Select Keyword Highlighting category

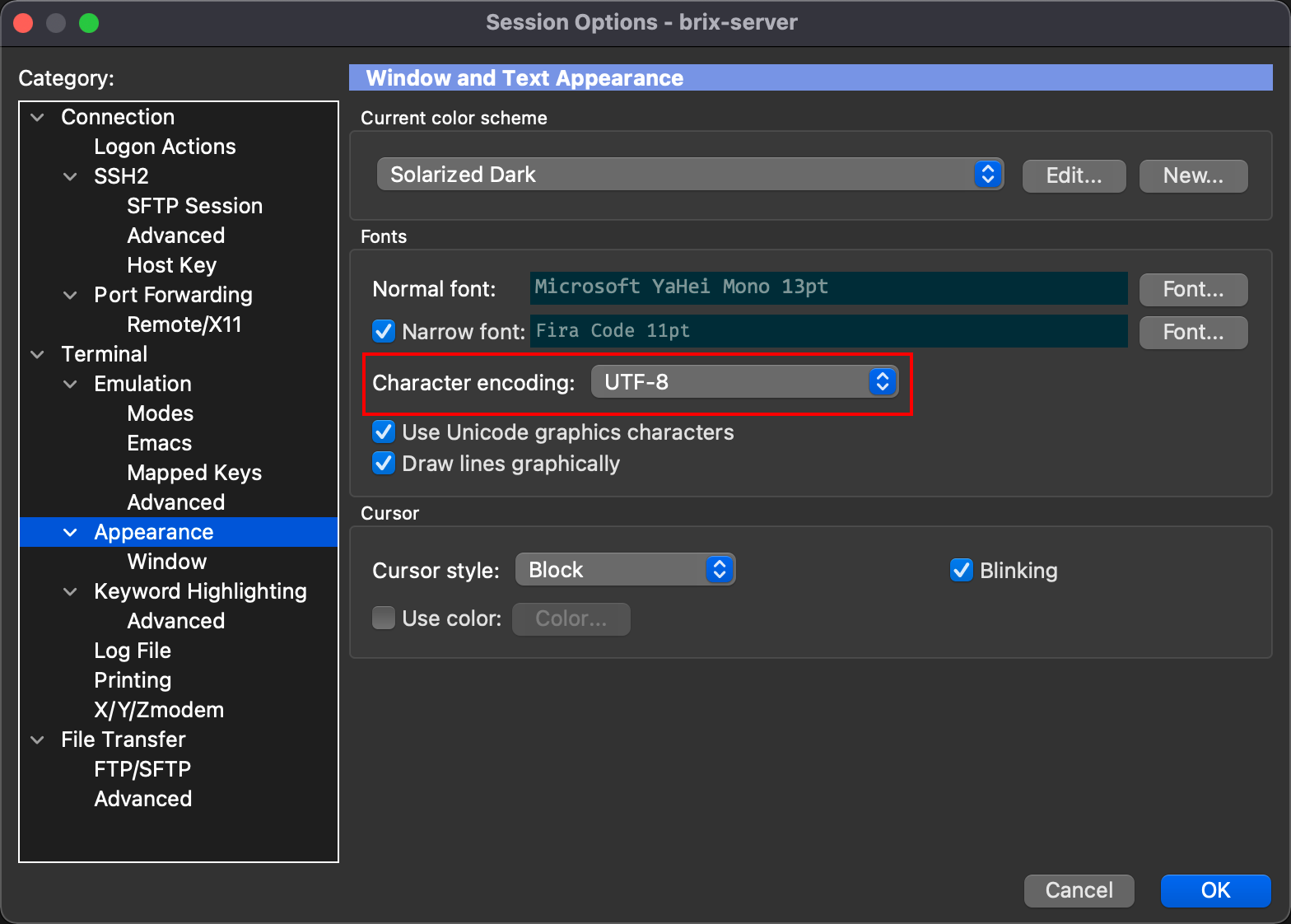click(200, 591)
